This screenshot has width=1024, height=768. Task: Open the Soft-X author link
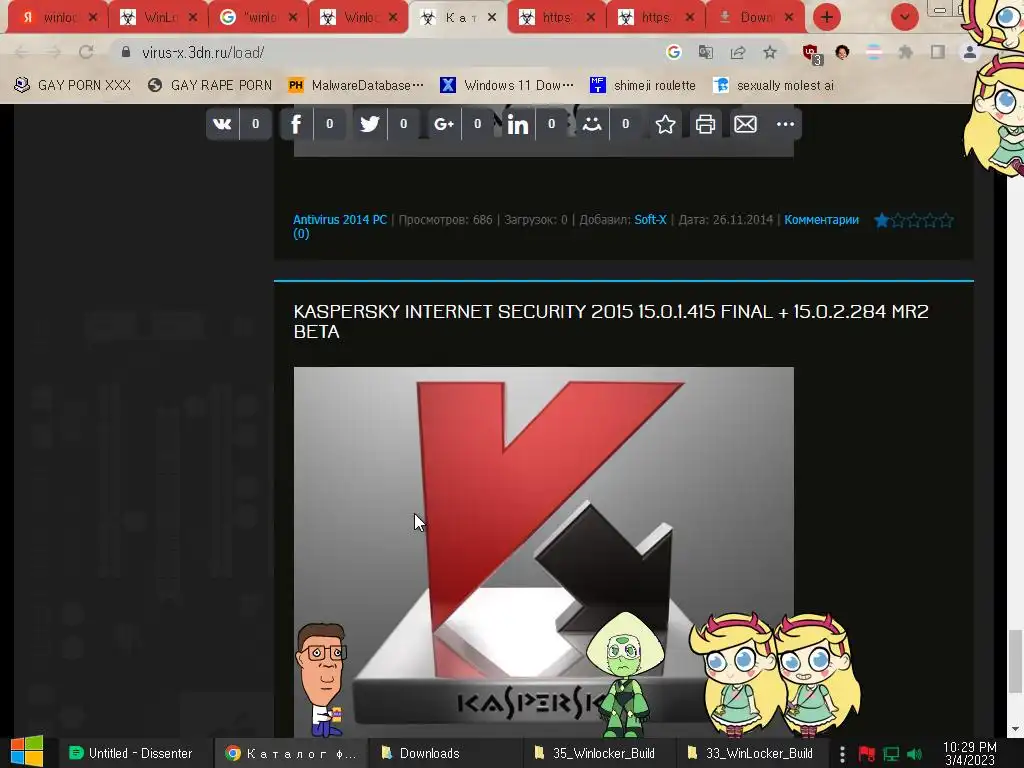[650, 220]
